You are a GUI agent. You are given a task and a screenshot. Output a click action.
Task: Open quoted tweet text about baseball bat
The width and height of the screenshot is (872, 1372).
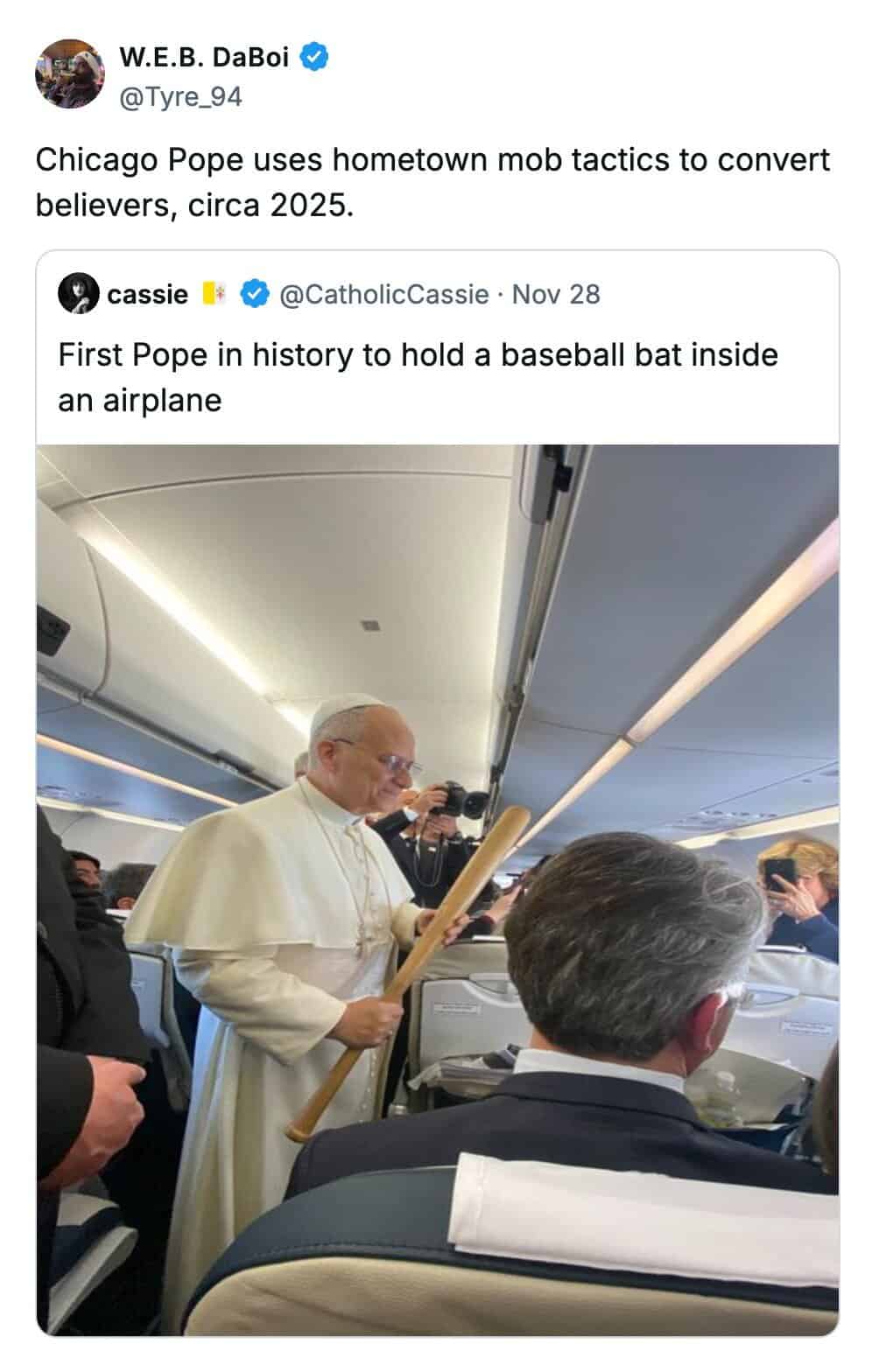(x=418, y=377)
